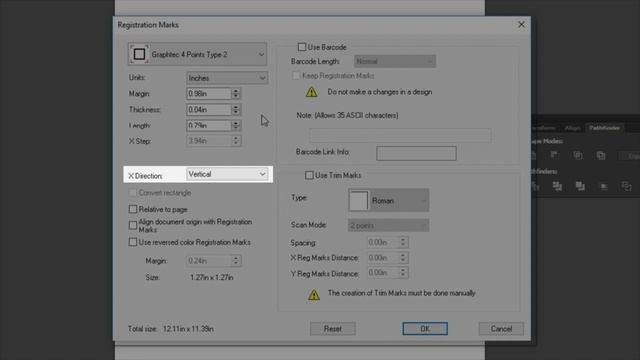The image size is (640, 360).
Task: Click the Note text field
Action: click(400, 135)
